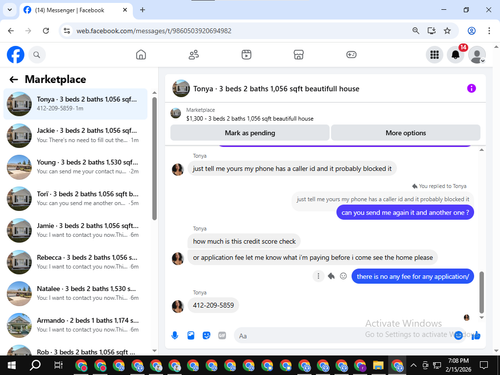The height and width of the screenshot is (375, 500).
Task: Open emoji picker in message box
Action: (x=458, y=335)
